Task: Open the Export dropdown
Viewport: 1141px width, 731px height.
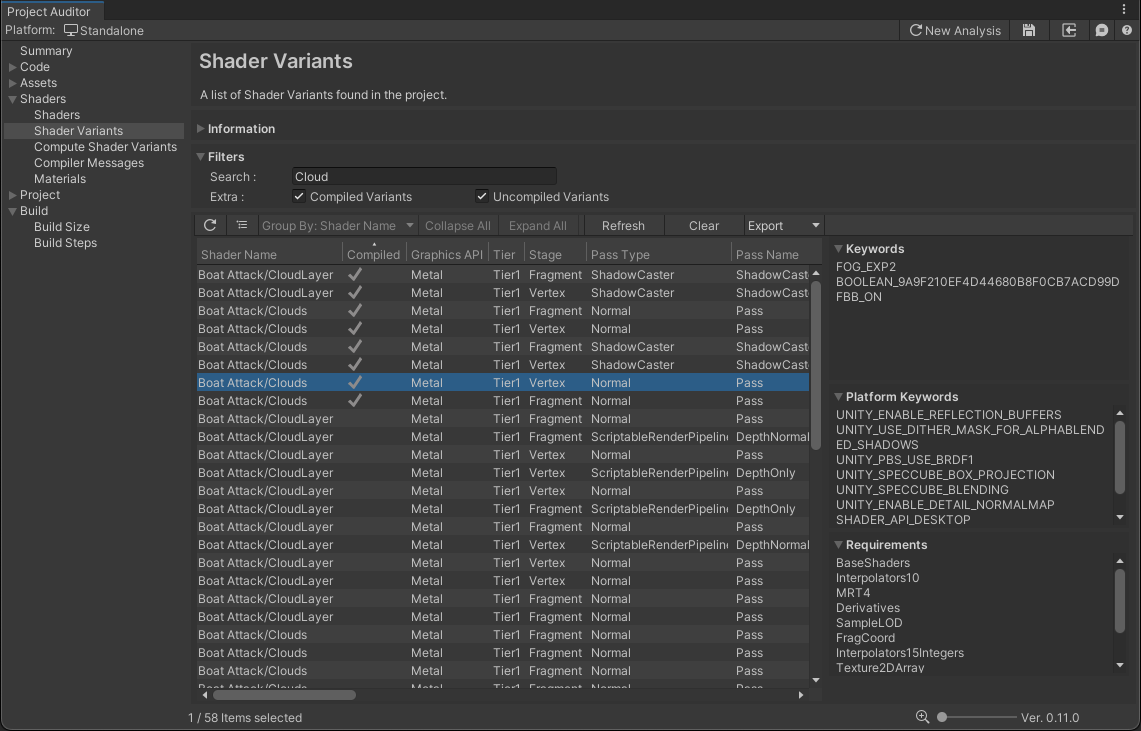Action: point(783,226)
